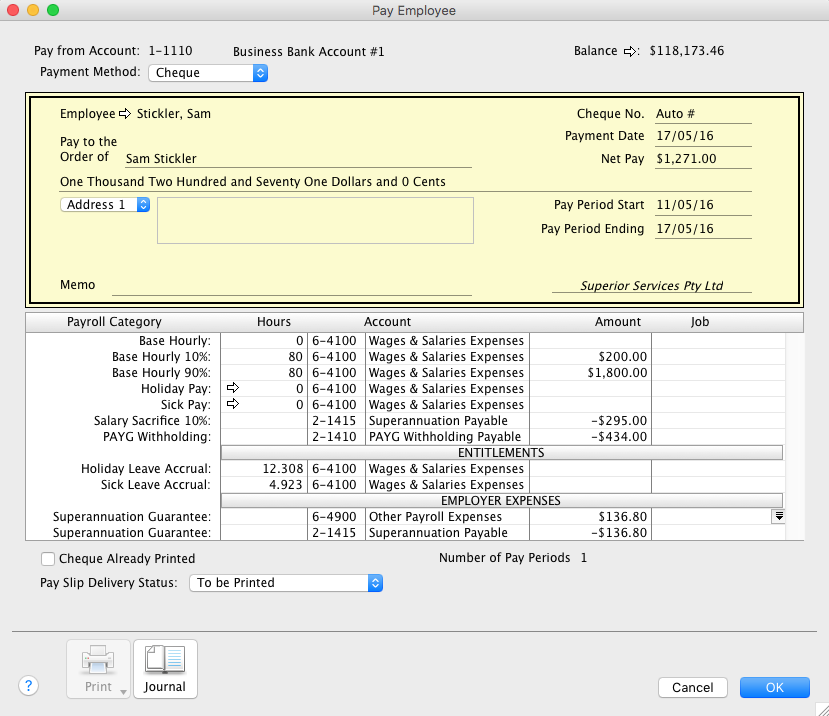Expand the Address 1 selector

105,205
